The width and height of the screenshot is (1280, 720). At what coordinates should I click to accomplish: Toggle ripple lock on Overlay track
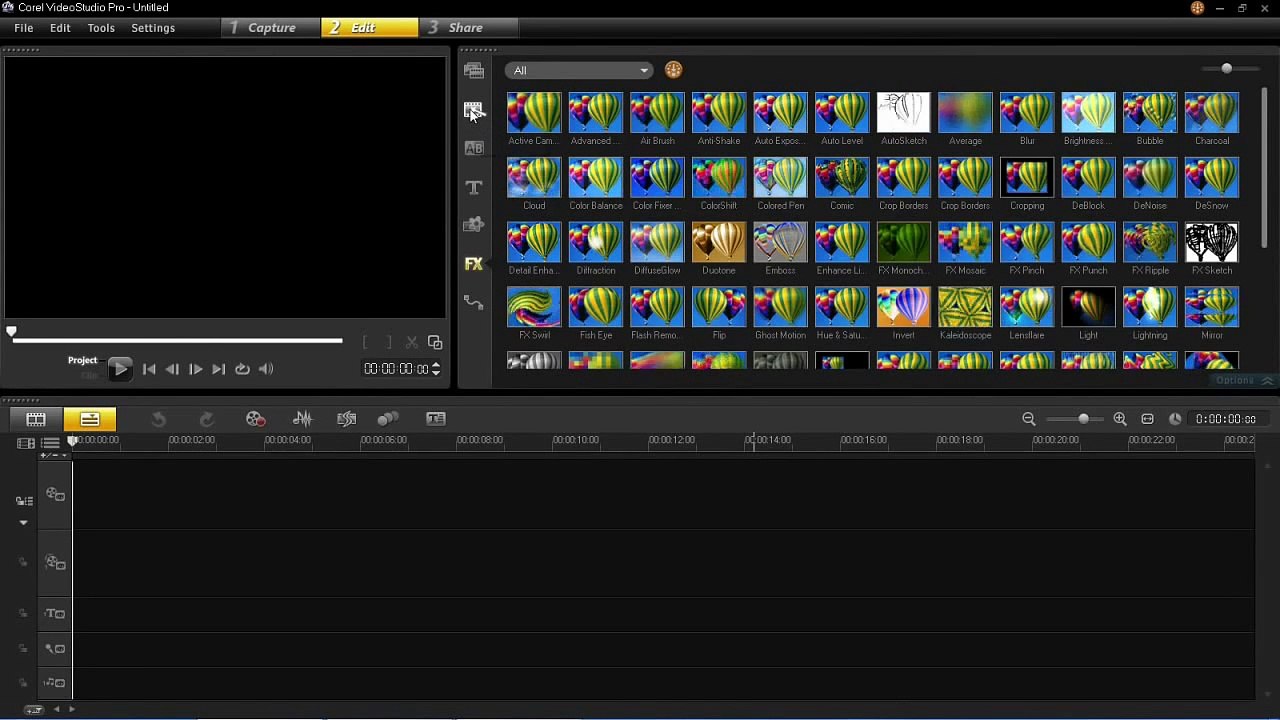click(x=23, y=562)
